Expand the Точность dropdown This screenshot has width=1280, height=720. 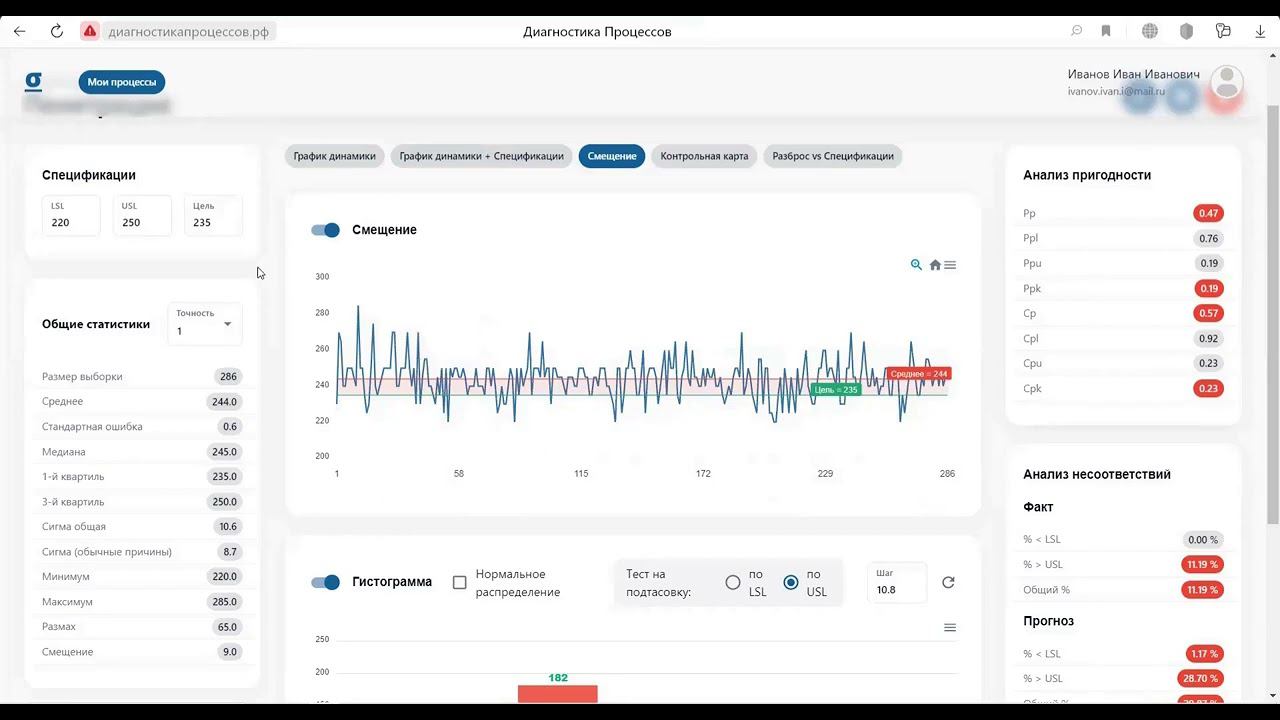coord(204,323)
